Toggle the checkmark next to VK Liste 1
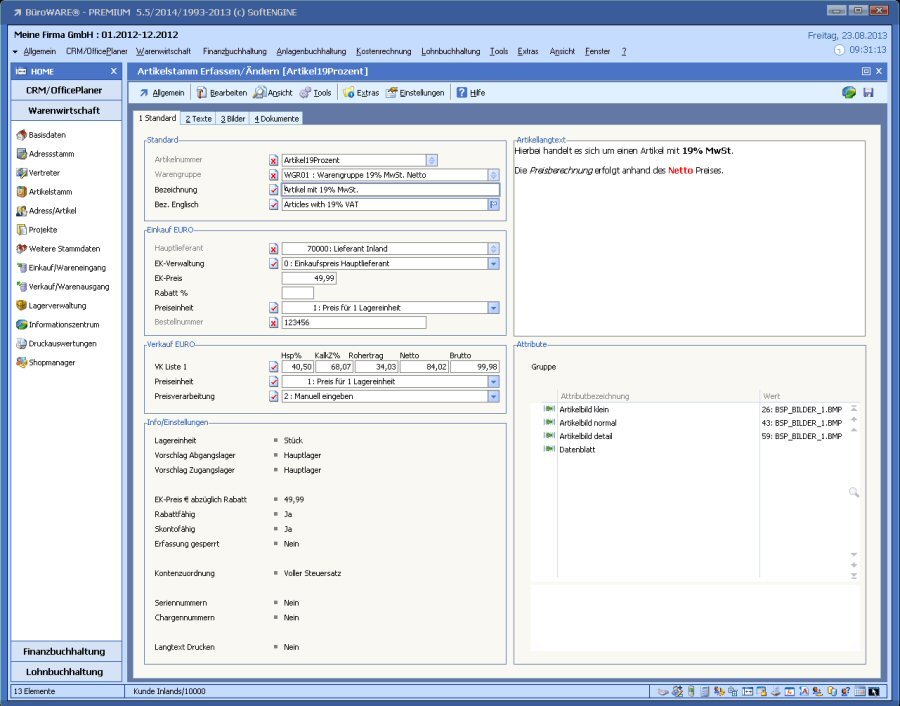900x706 pixels. coord(273,367)
